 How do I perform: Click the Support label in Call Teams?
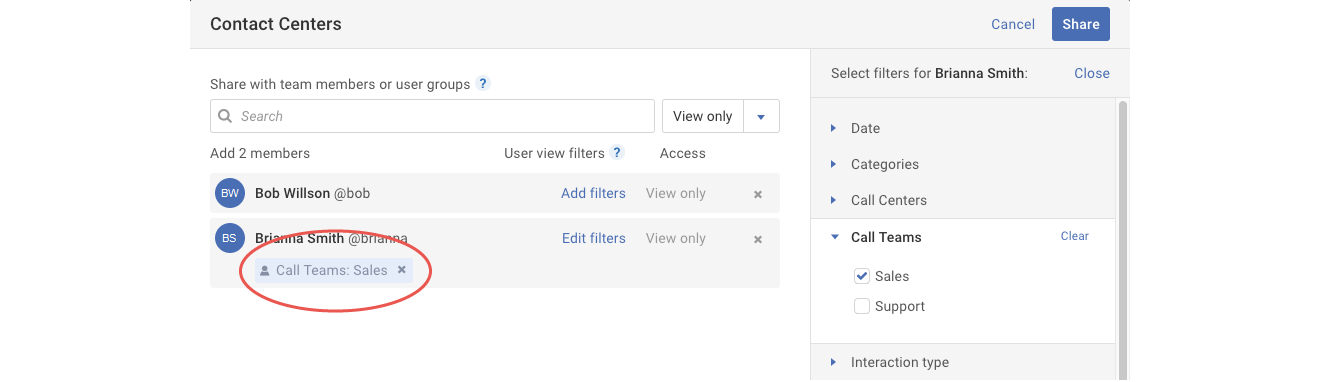click(x=900, y=306)
